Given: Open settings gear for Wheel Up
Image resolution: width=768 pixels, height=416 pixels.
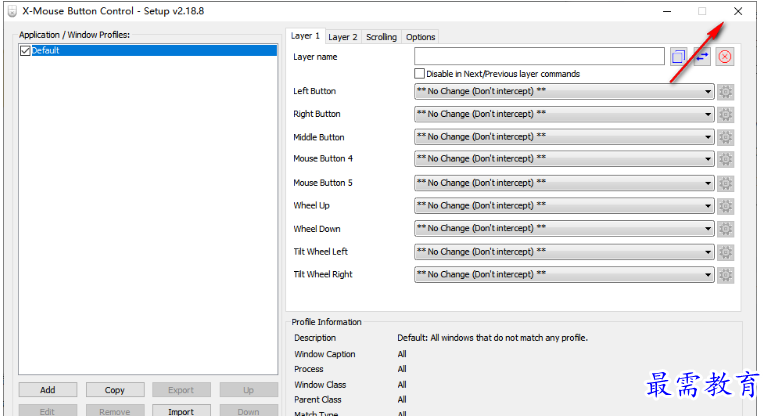Looking at the screenshot, I should coord(725,206).
